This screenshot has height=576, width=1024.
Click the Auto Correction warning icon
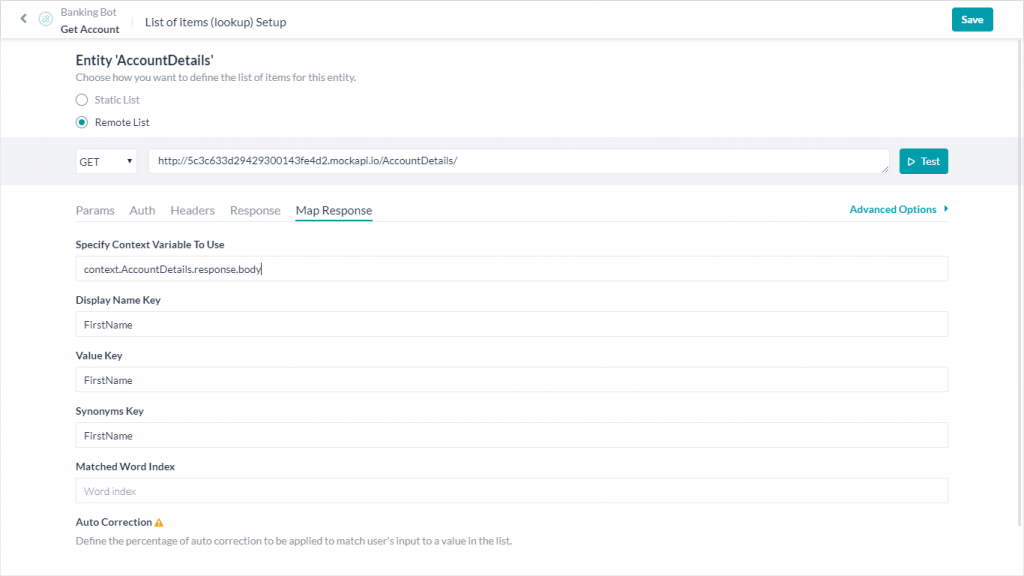[x=159, y=522]
